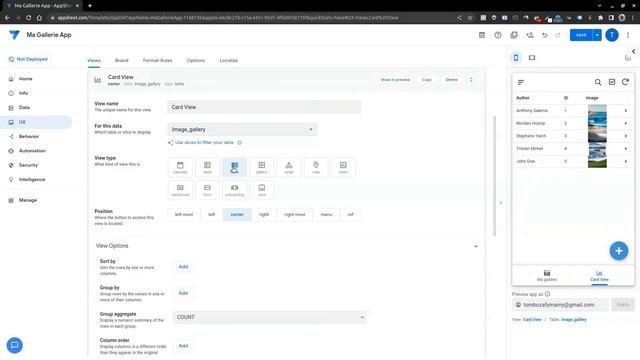Switch to the Format Rules tab
640x360 pixels.
(x=158, y=60)
